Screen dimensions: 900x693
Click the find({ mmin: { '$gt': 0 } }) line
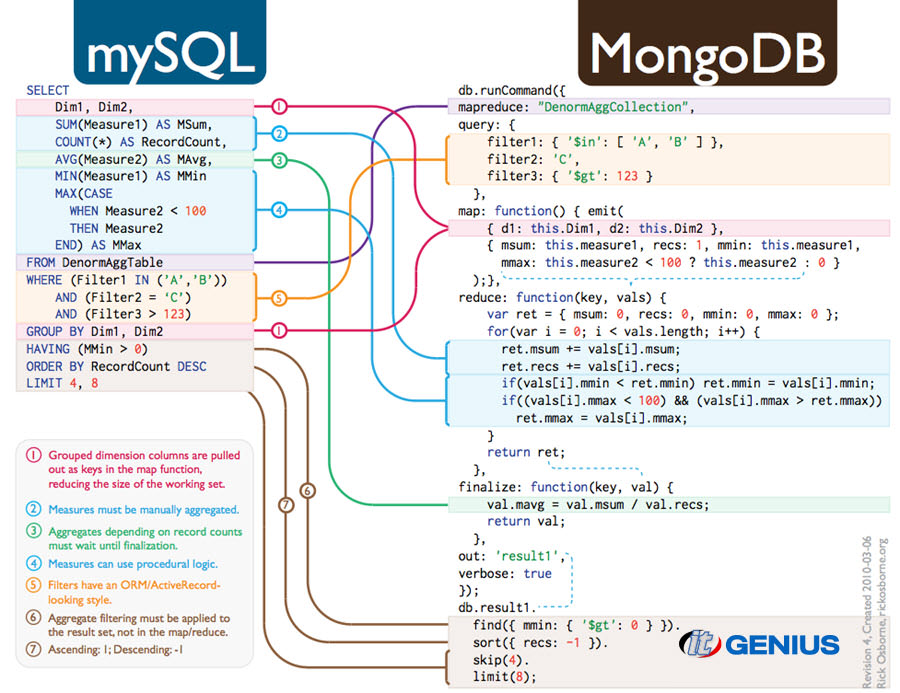coord(576,625)
